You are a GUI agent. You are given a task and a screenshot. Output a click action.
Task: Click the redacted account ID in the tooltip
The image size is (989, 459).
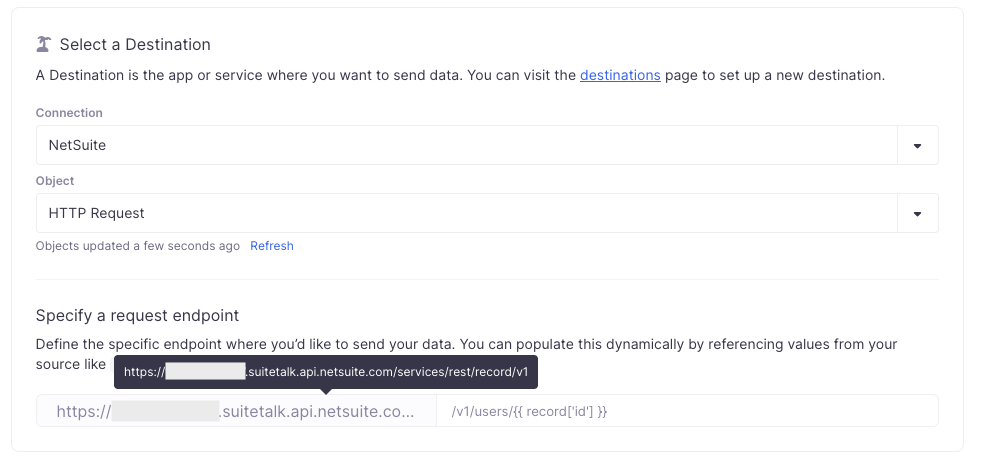click(x=205, y=372)
